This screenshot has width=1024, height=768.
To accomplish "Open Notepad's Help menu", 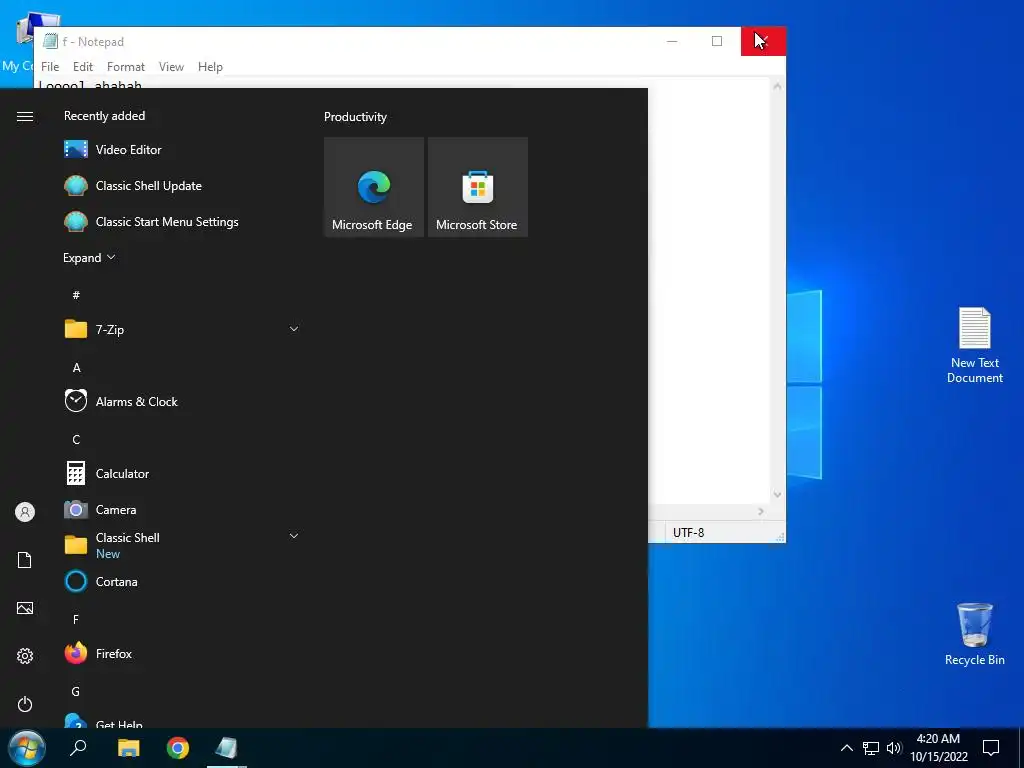I will pyautogui.click(x=210, y=67).
